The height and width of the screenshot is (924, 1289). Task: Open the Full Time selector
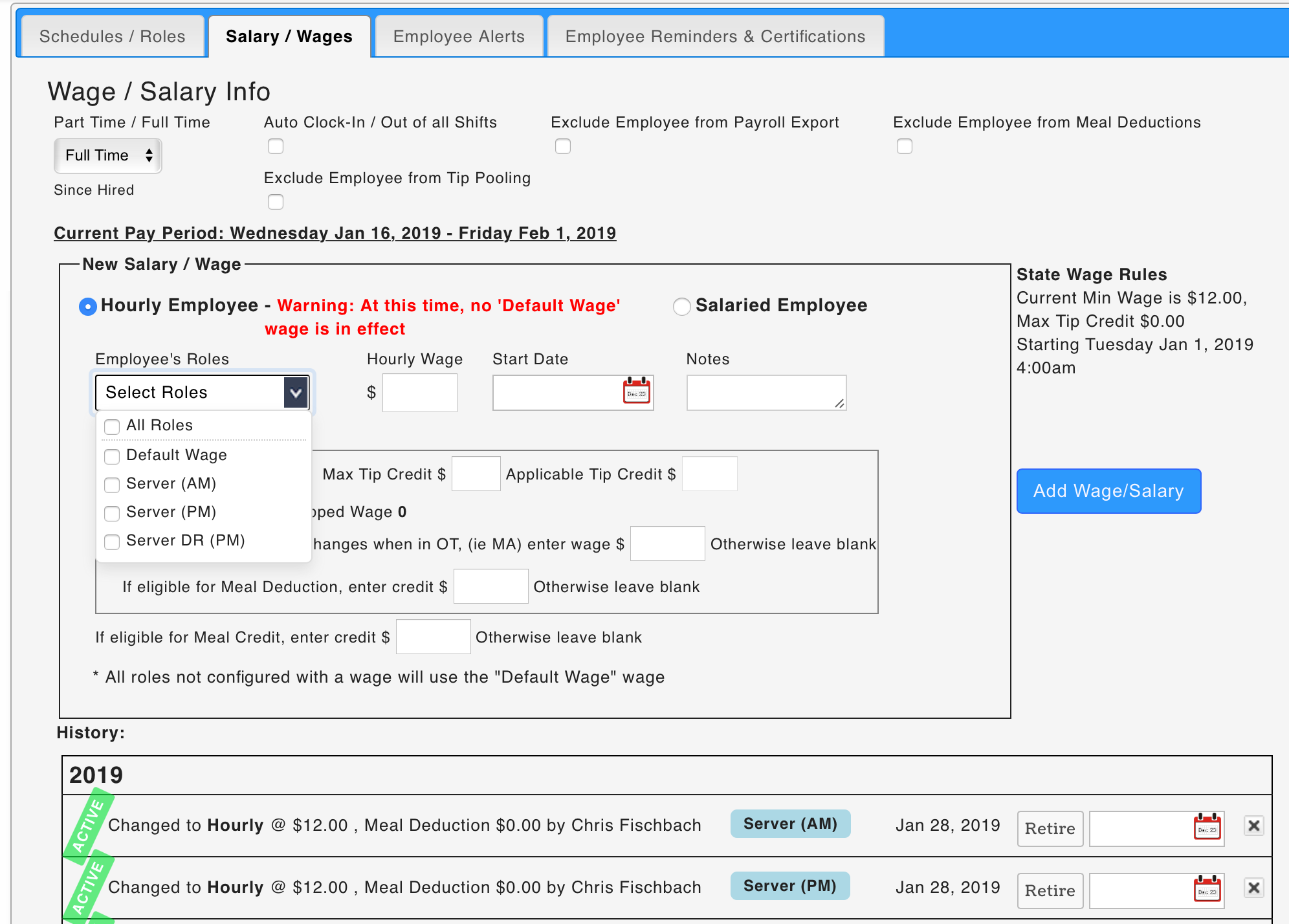coord(108,156)
